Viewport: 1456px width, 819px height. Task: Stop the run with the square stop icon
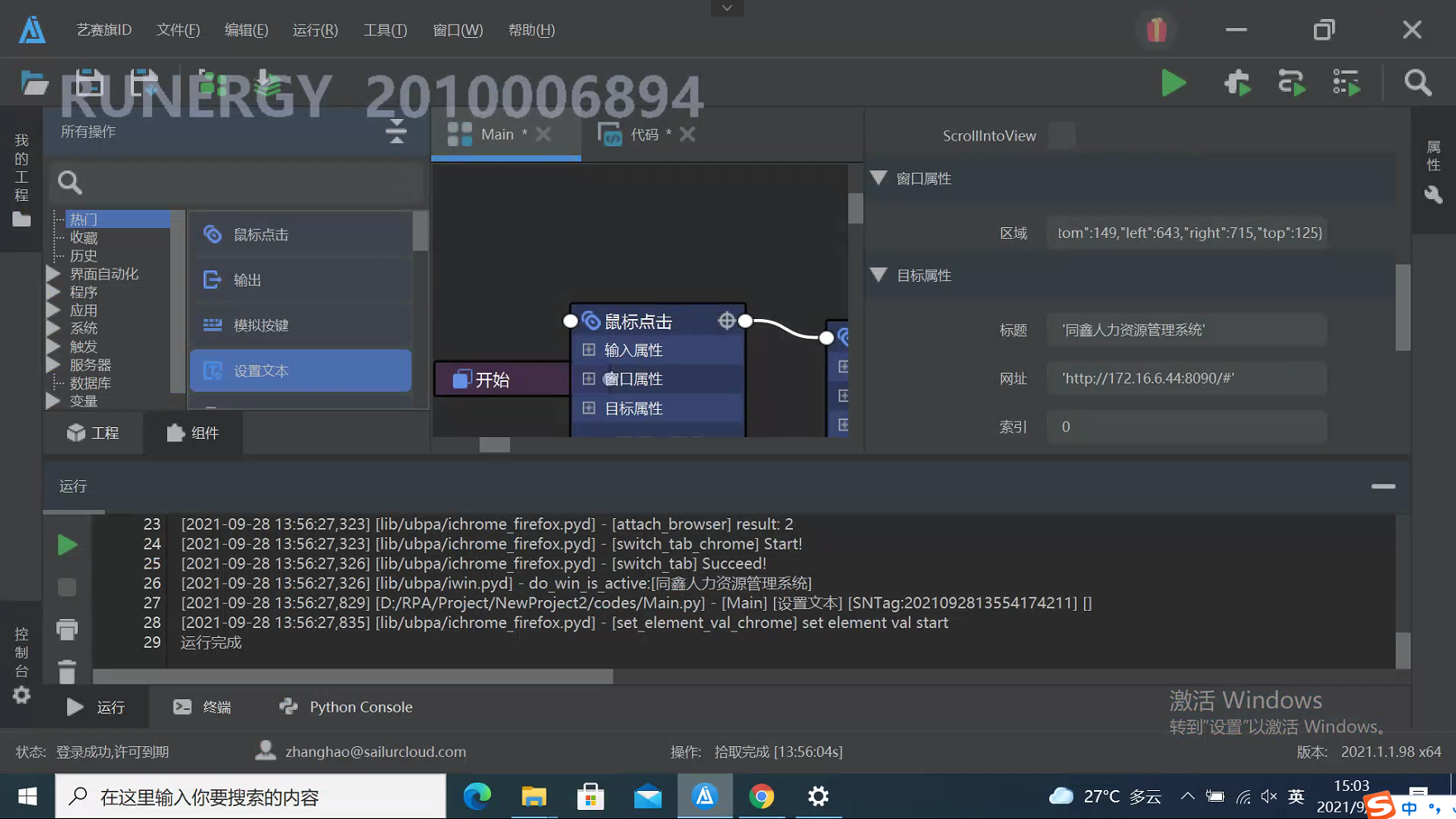point(67,588)
